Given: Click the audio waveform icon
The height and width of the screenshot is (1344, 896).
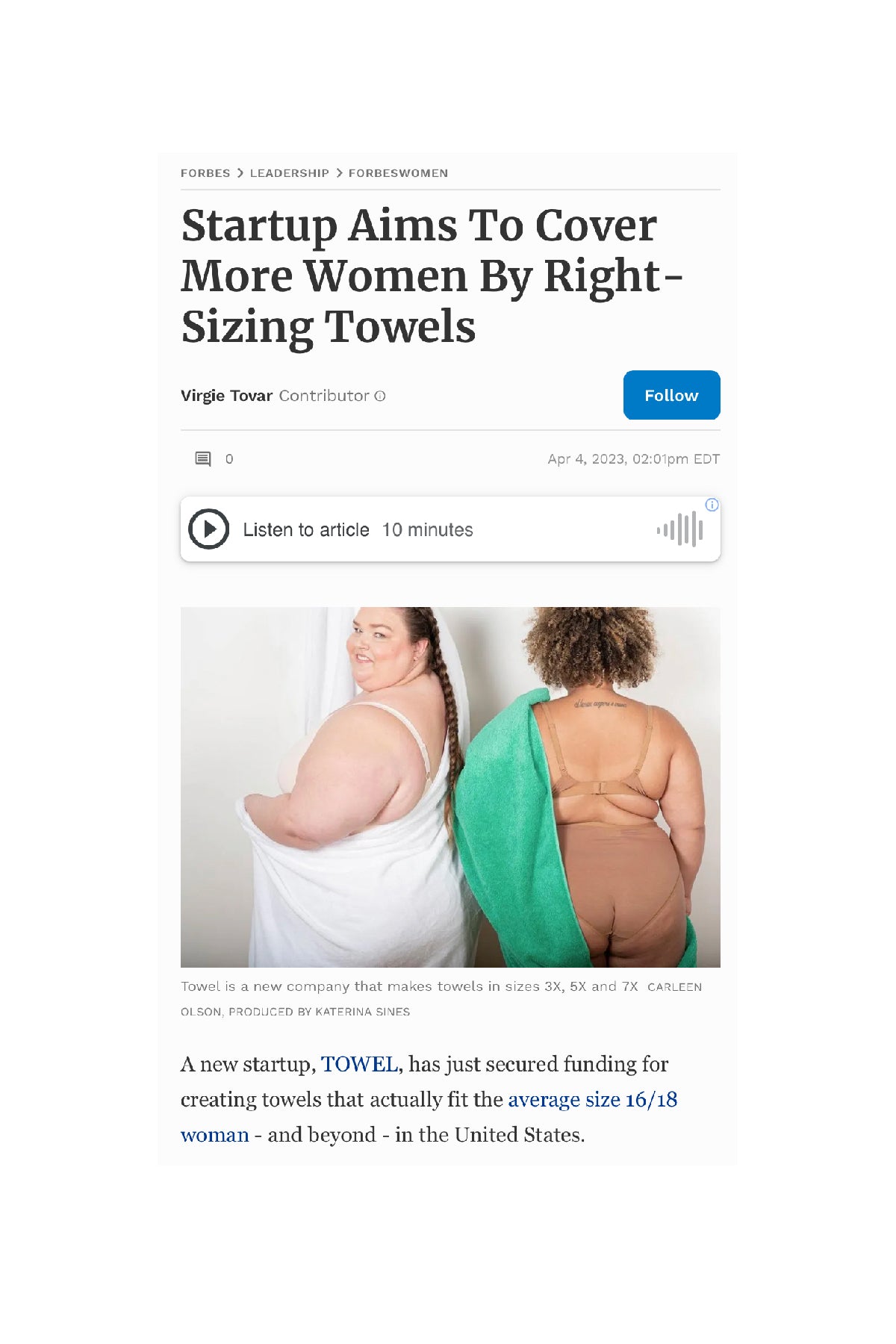Looking at the screenshot, I should (680, 529).
